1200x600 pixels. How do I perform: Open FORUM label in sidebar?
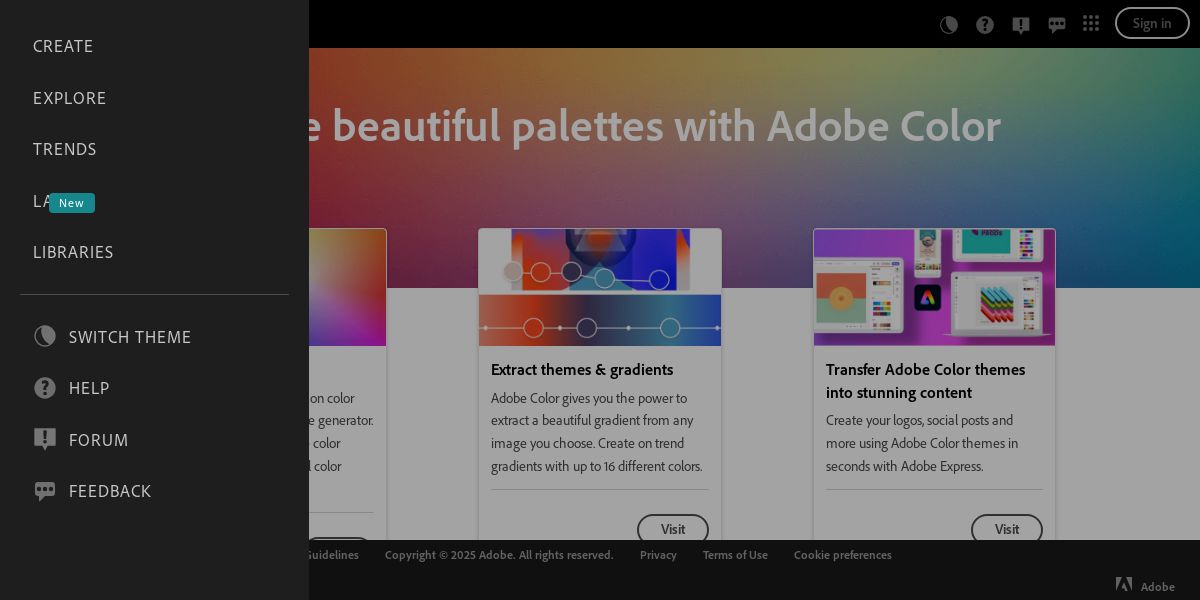99,440
